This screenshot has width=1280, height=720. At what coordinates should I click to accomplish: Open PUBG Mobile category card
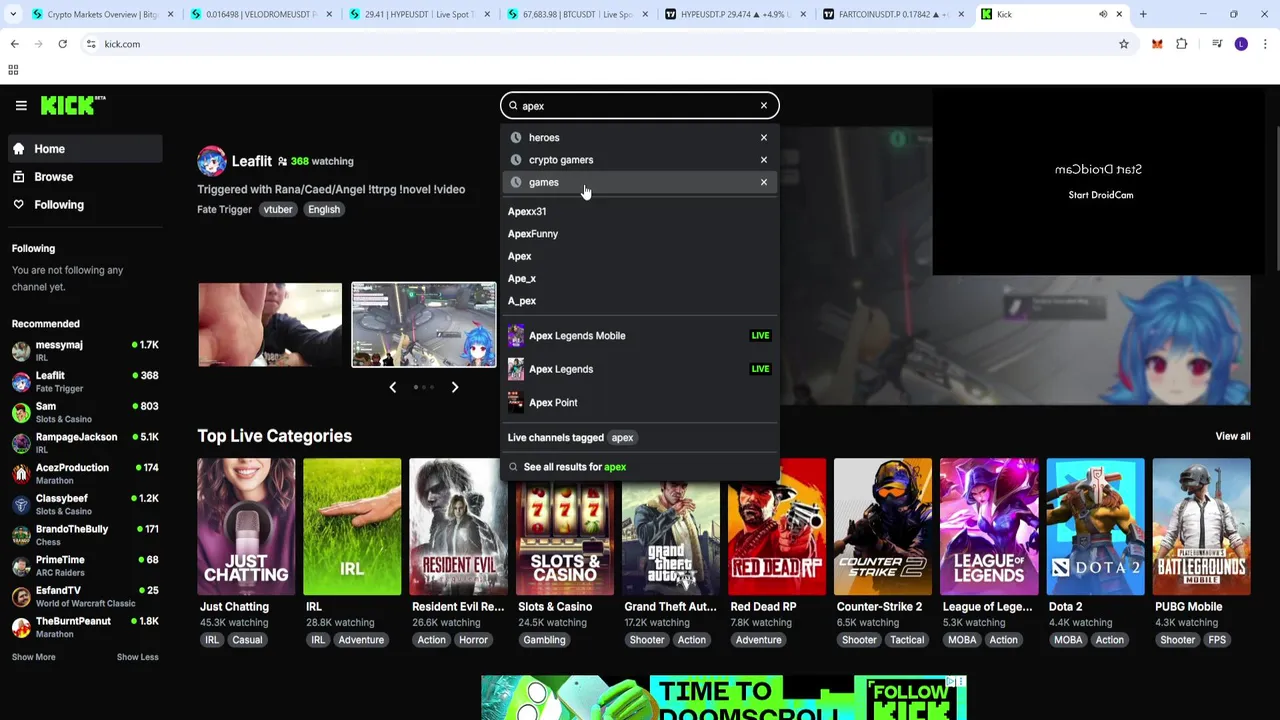pyautogui.click(x=1201, y=527)
